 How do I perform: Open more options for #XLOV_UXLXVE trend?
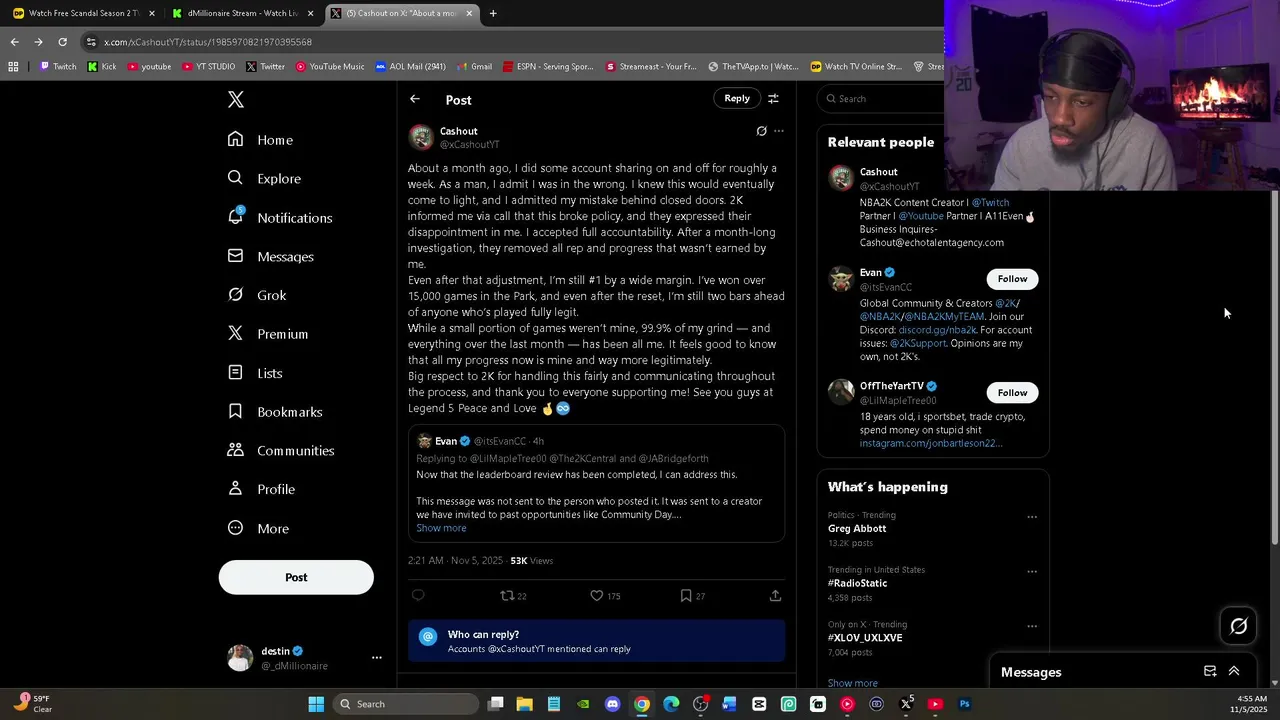[x=1032, y=626]
